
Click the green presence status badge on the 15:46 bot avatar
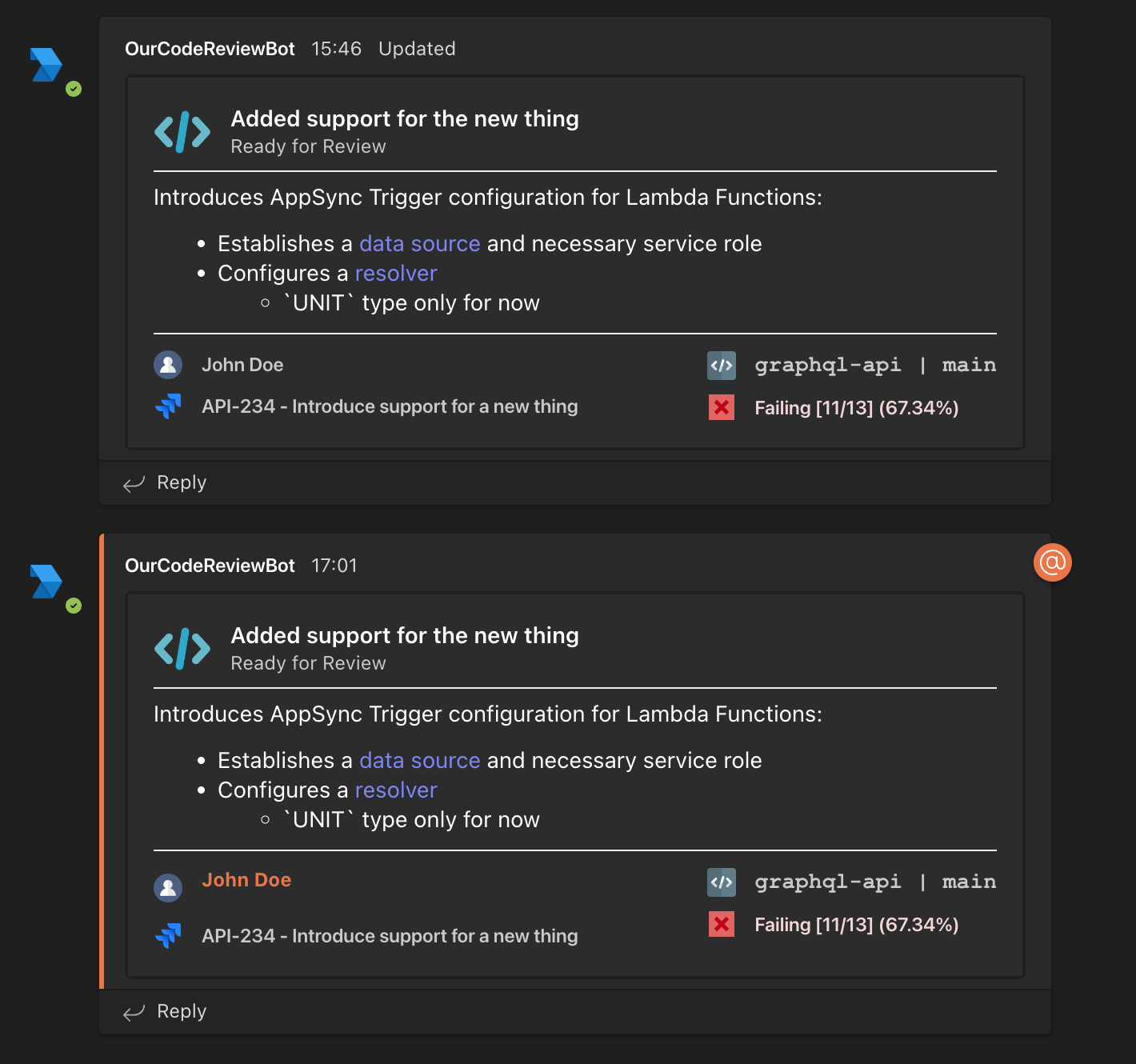74,89
